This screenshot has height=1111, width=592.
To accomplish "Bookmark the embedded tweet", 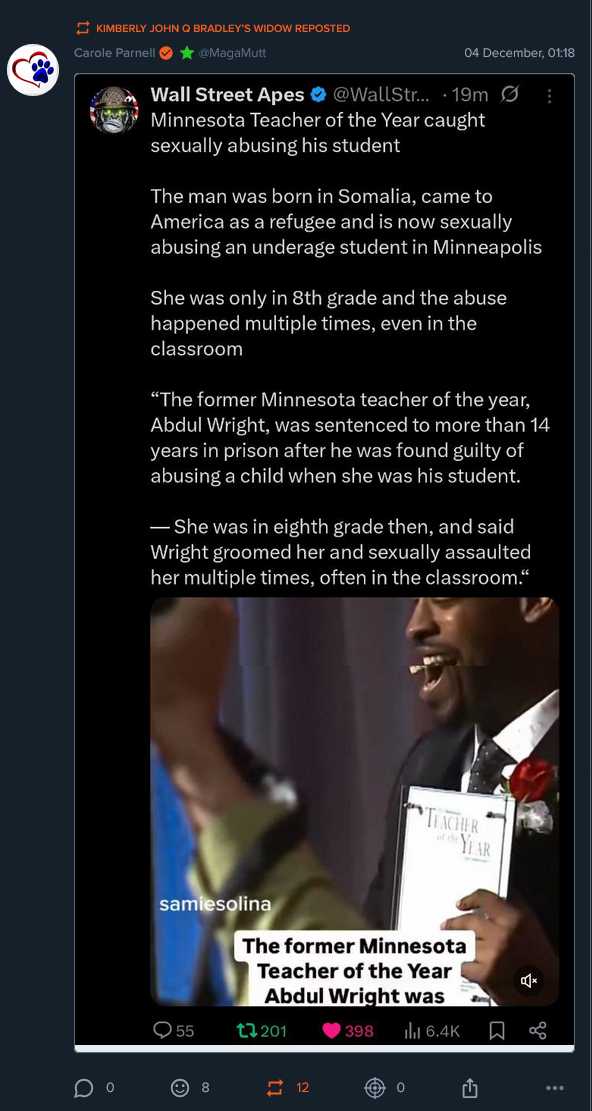I will point(497,1030).
